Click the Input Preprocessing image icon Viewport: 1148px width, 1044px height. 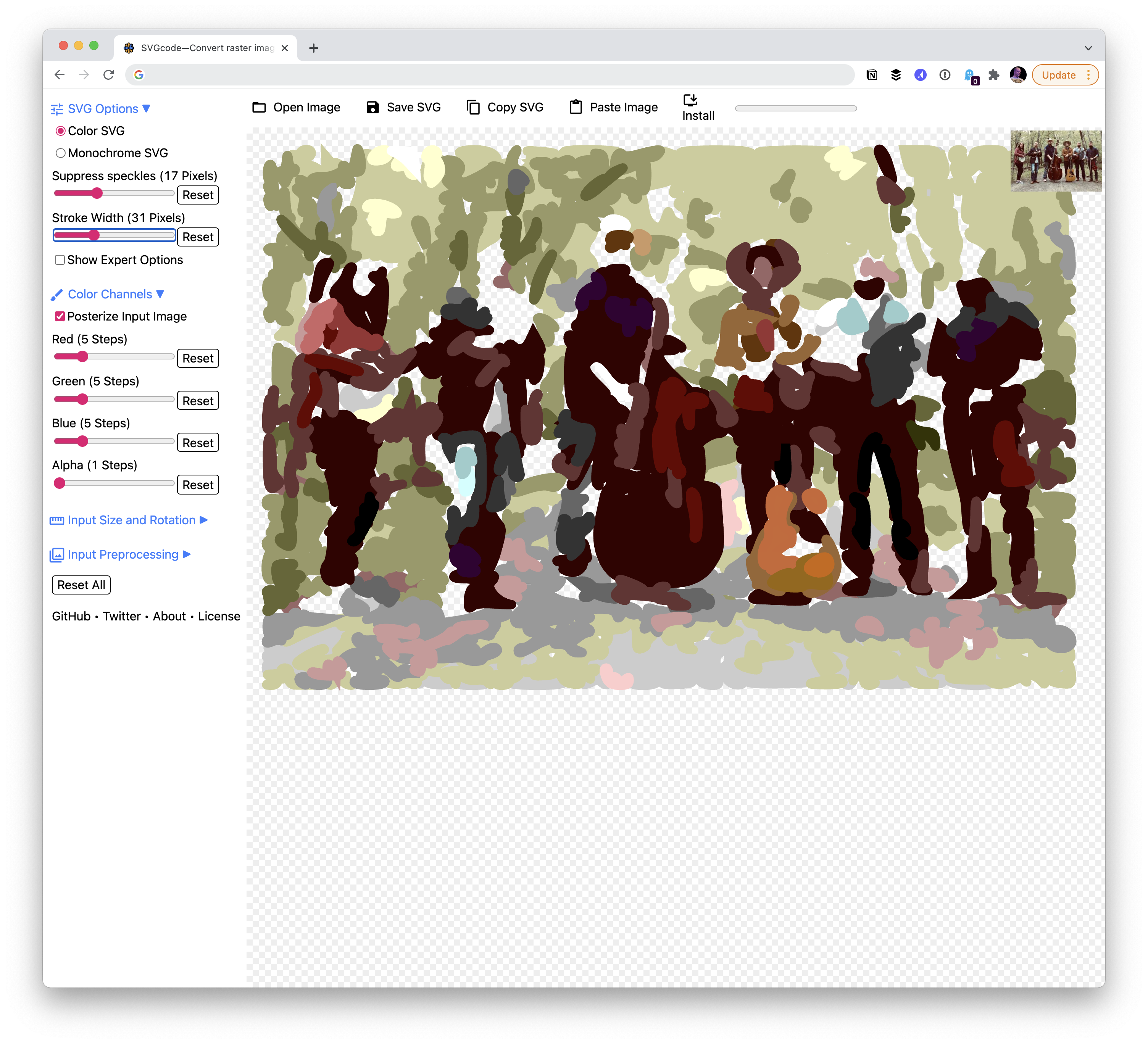pyautogui.click(x=57, y=555)
